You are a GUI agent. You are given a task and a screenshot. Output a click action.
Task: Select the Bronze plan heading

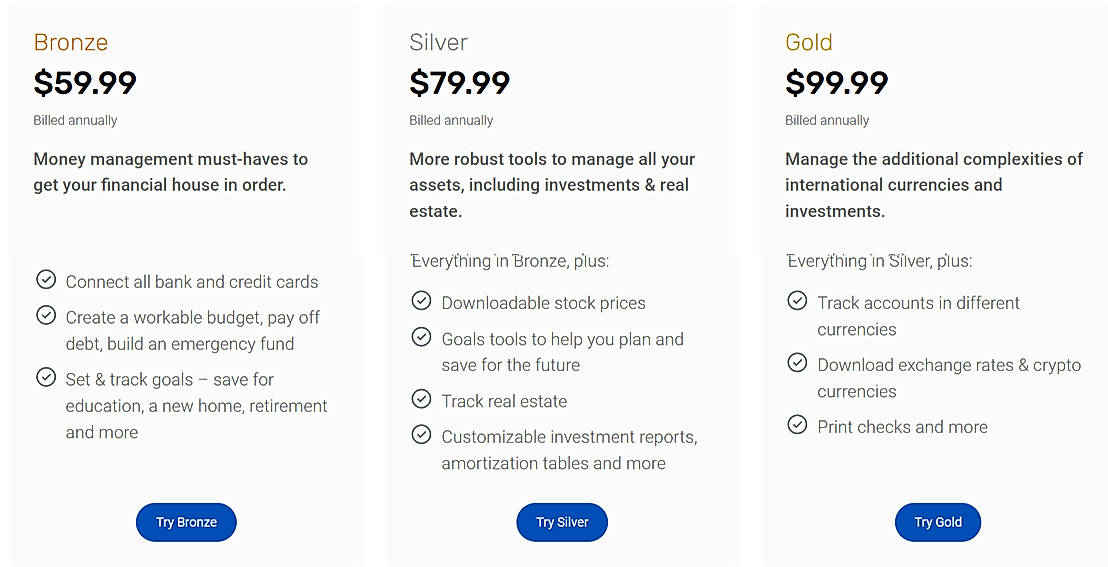70,42
